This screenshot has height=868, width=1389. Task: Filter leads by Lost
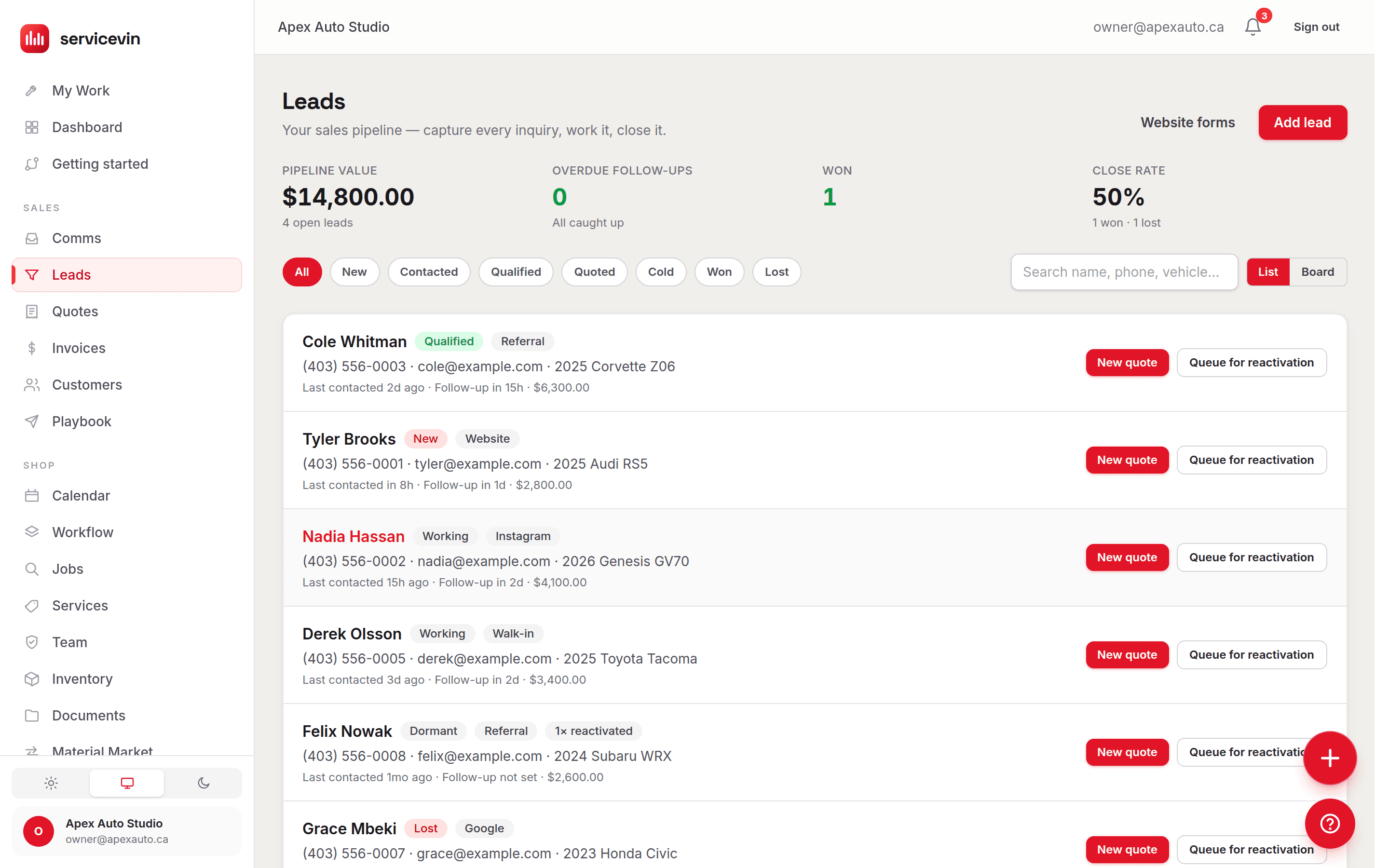tap(776, 272)
